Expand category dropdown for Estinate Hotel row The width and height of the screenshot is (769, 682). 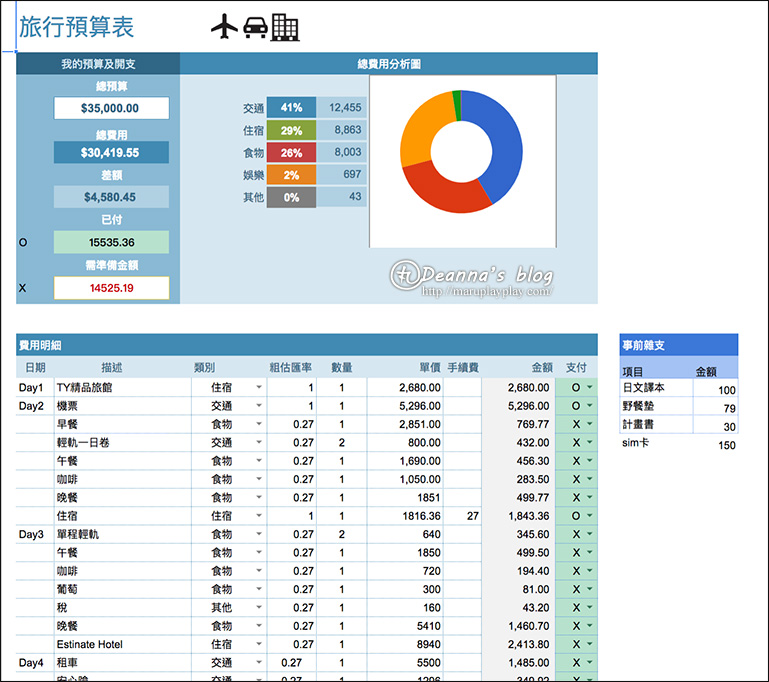[x=258, y=644]
